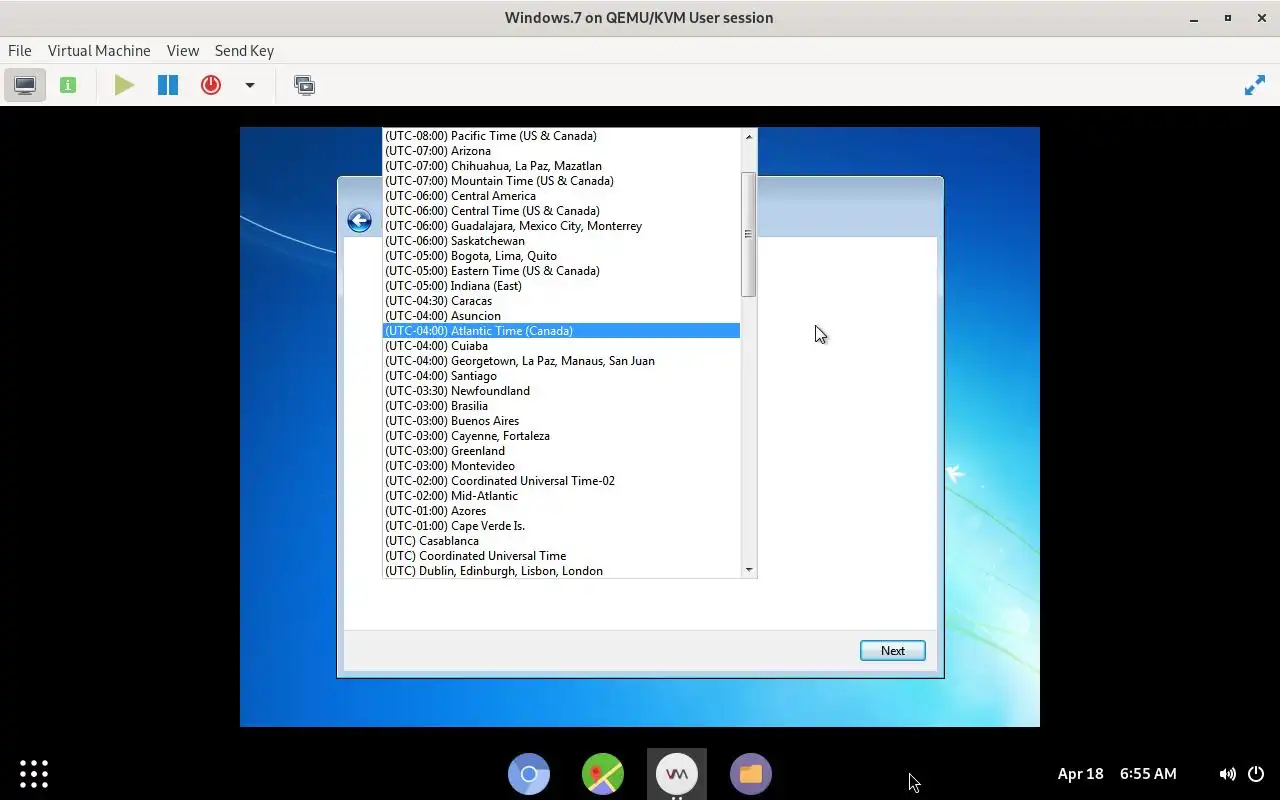Select Cayenne, Fortaleza

561,435
